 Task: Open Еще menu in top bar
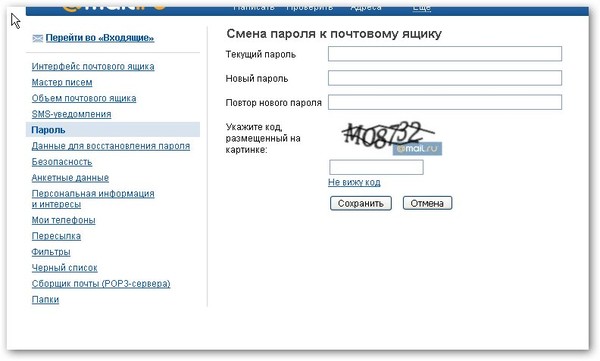click(422, 7)
